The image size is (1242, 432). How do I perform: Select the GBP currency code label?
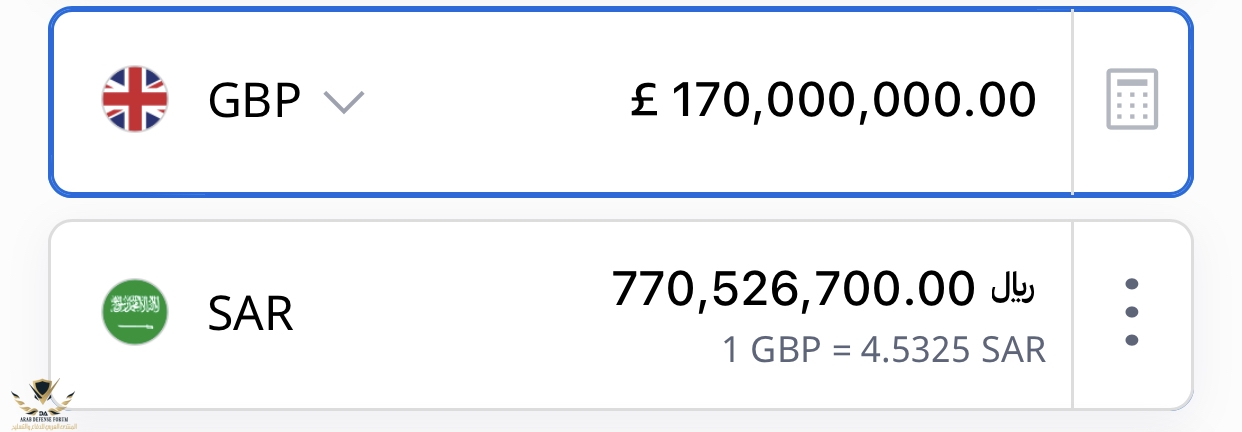pyautogui.click(x=254, y=101)
